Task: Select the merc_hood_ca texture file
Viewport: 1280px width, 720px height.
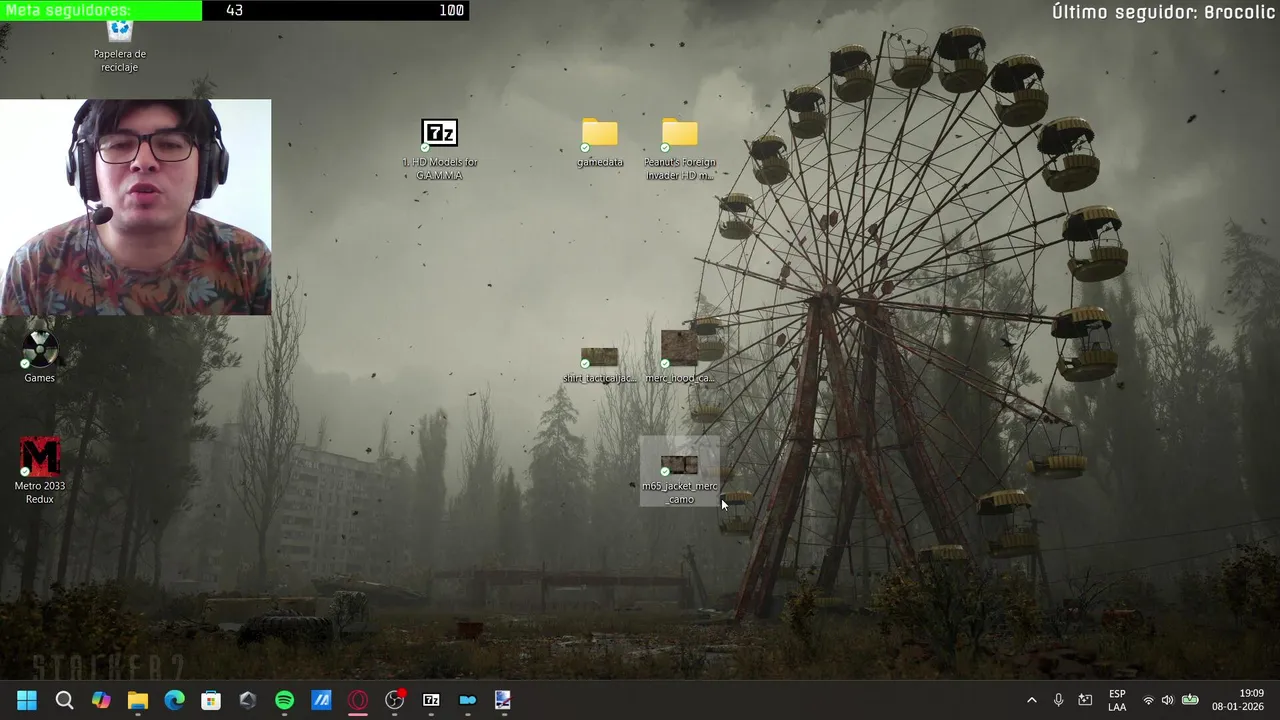Action: 680,358
